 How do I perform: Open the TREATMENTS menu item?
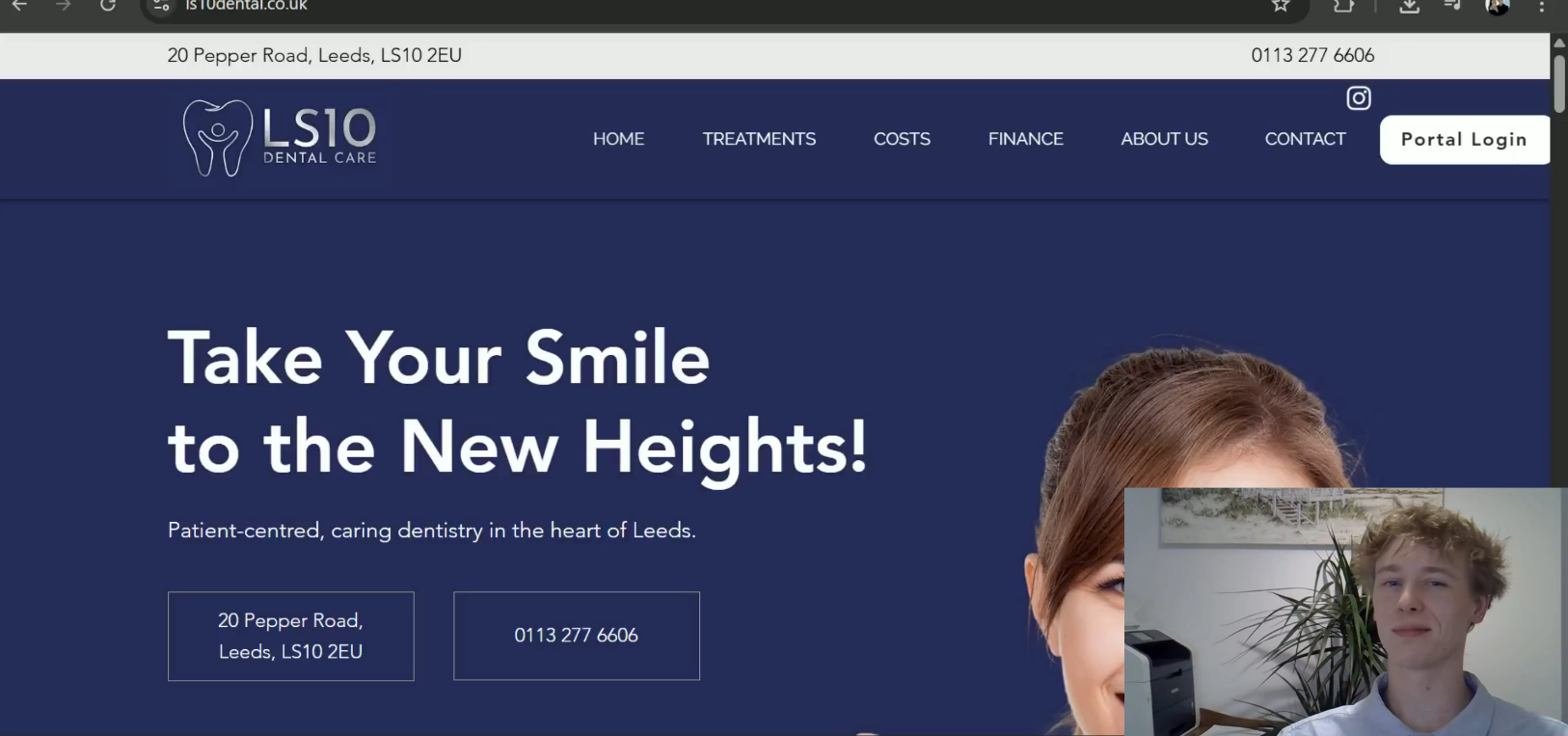coord(759,139)
